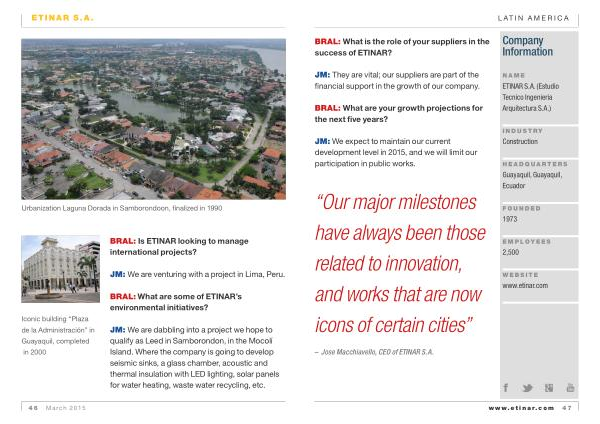Click the EMPLOYEES label
Viewport: 600px width, 424px height.
tap(527, 242)
